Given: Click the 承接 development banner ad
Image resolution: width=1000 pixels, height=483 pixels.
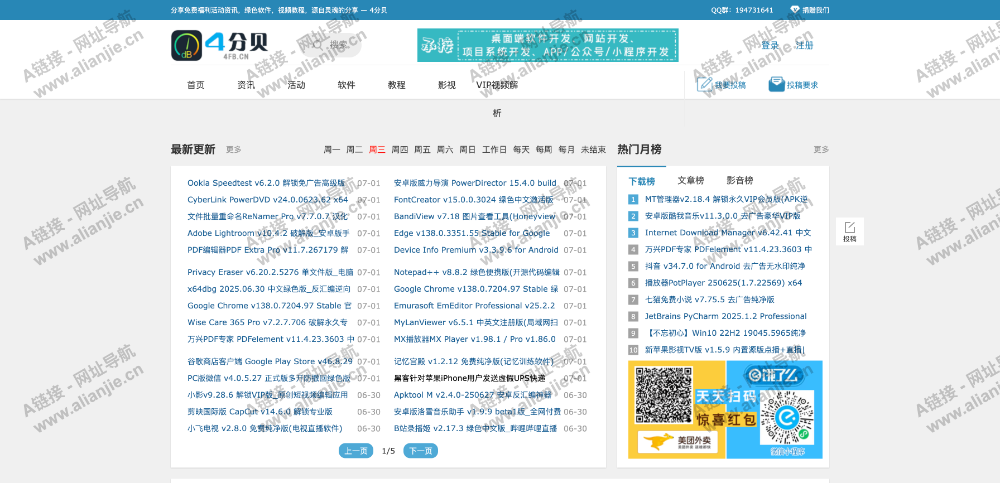Looking at the screenshot, I should 548,45.
